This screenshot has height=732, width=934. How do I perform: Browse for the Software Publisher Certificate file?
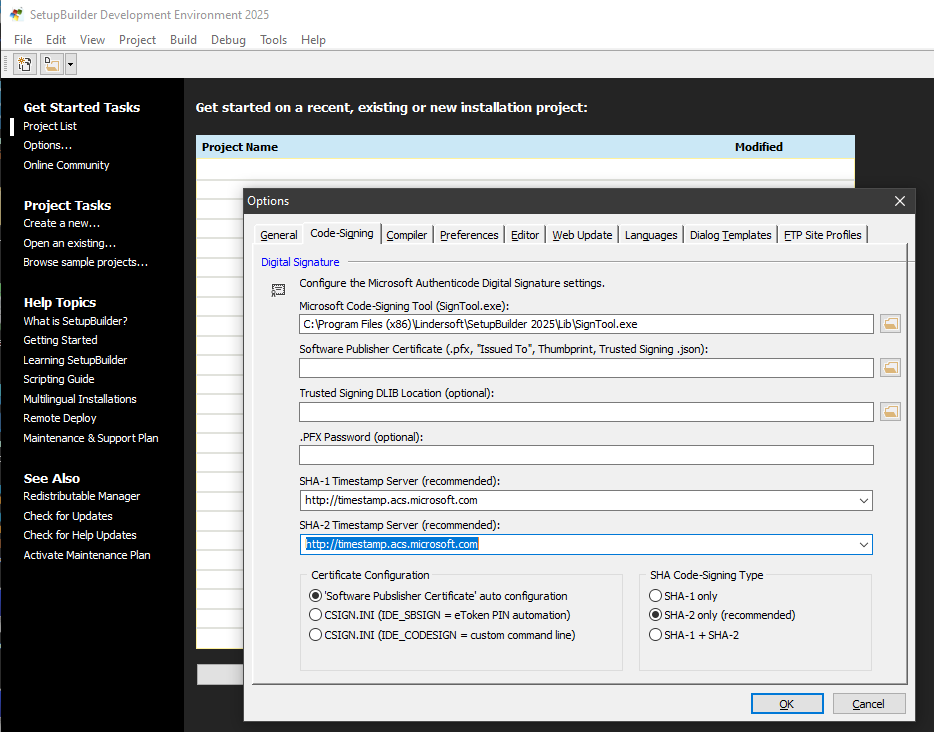pyautogui.click(x=890, y=368)
